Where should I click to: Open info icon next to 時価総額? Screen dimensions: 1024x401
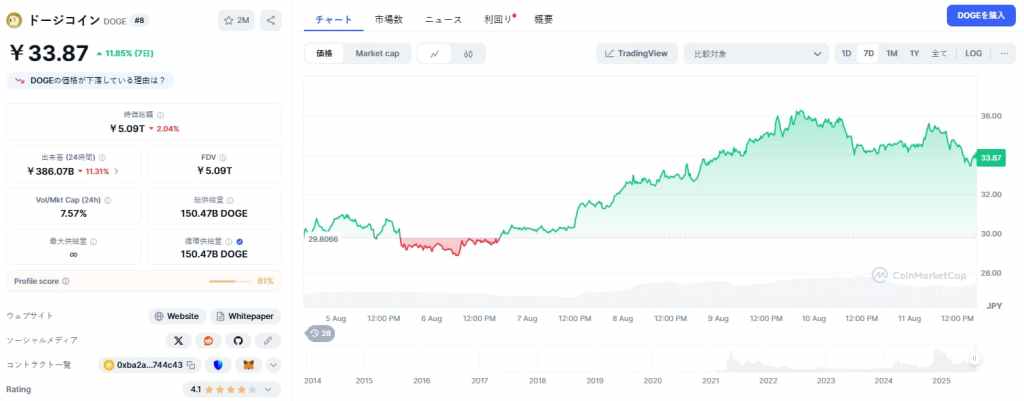point(161,115)
